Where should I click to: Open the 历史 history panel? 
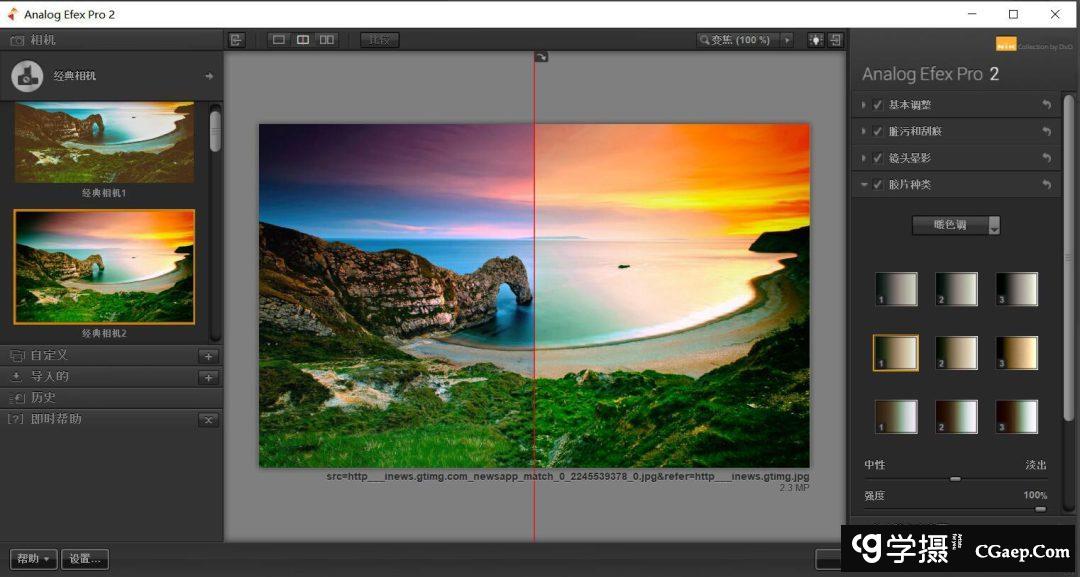click(x=44, y=398)
